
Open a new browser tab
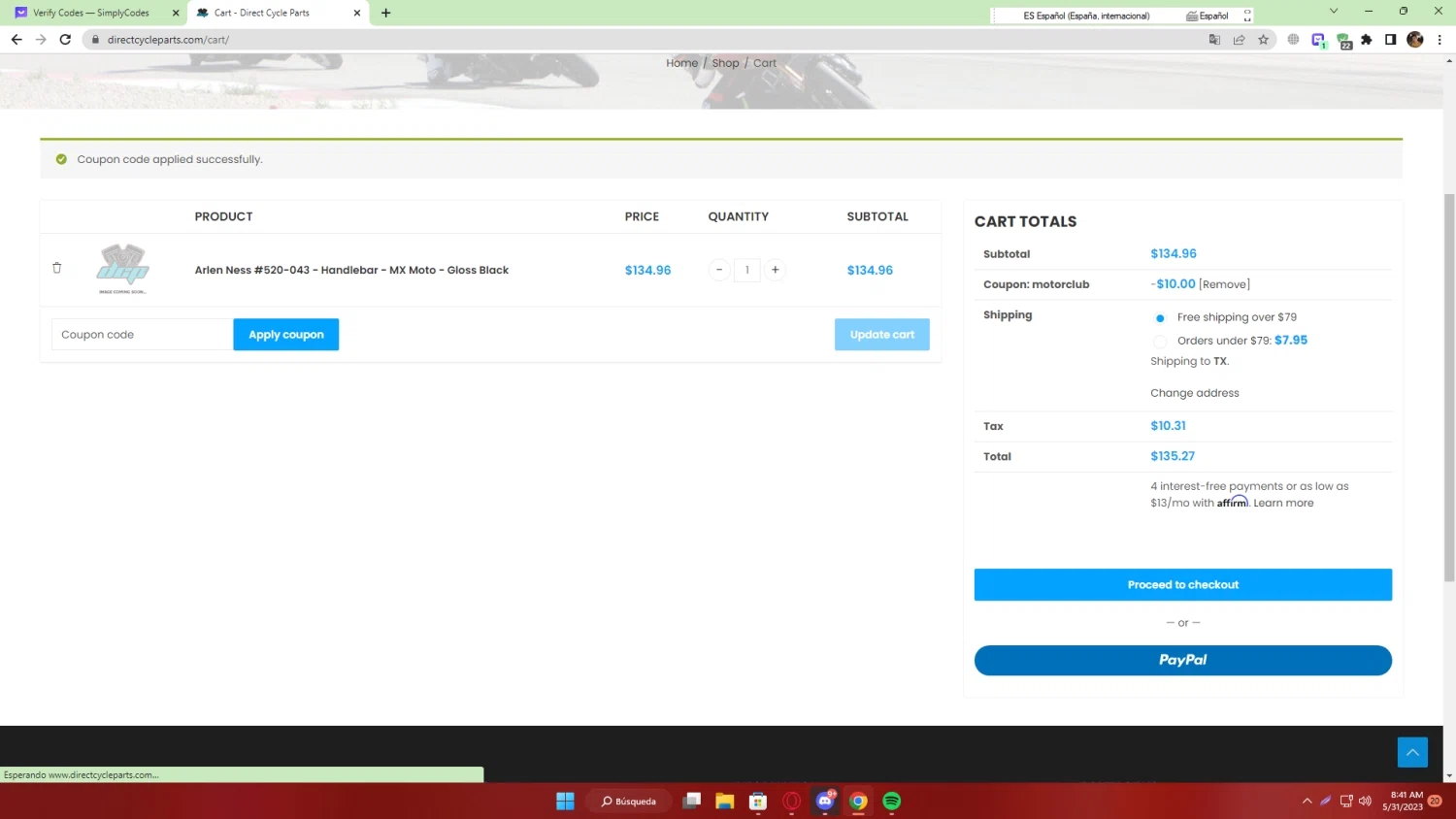point(386,13)
